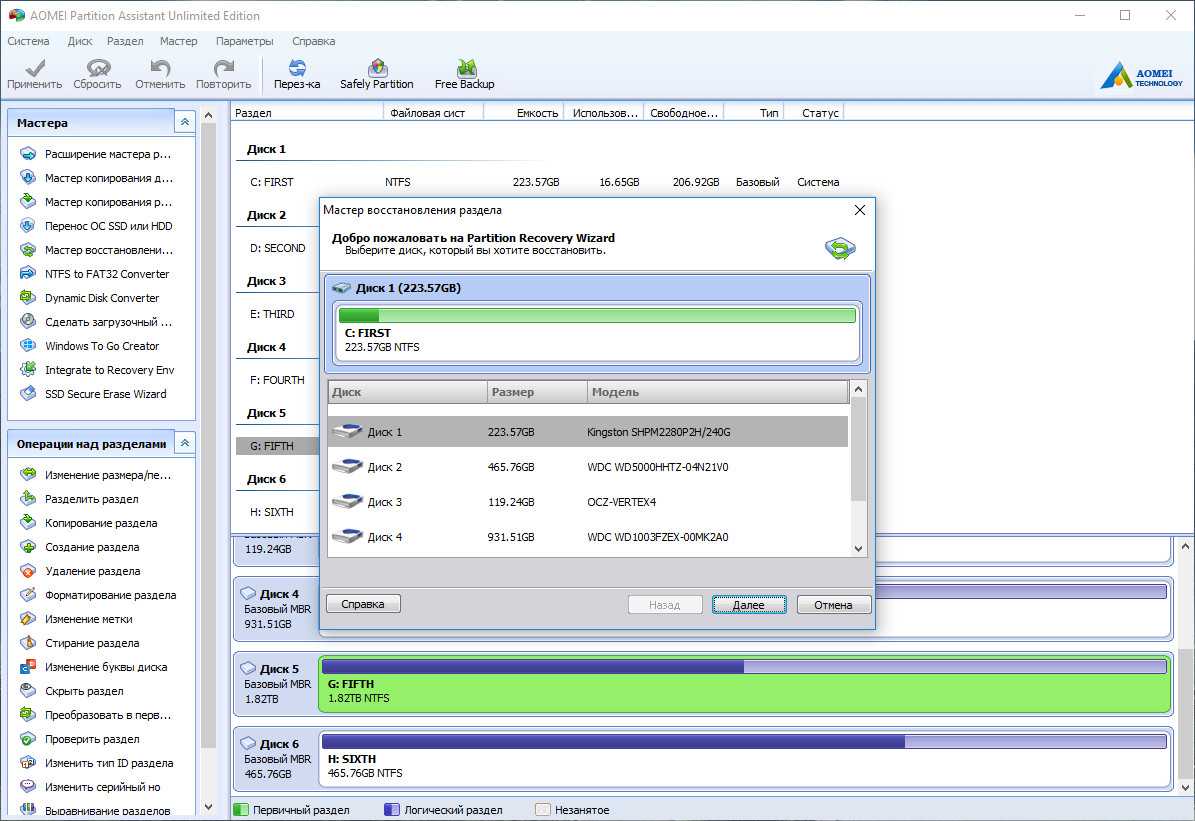1195x821 pixels.
Task: Close the Мастер восстановления раздела dialog
Action: pyautogui.click(x=860, y=210)
